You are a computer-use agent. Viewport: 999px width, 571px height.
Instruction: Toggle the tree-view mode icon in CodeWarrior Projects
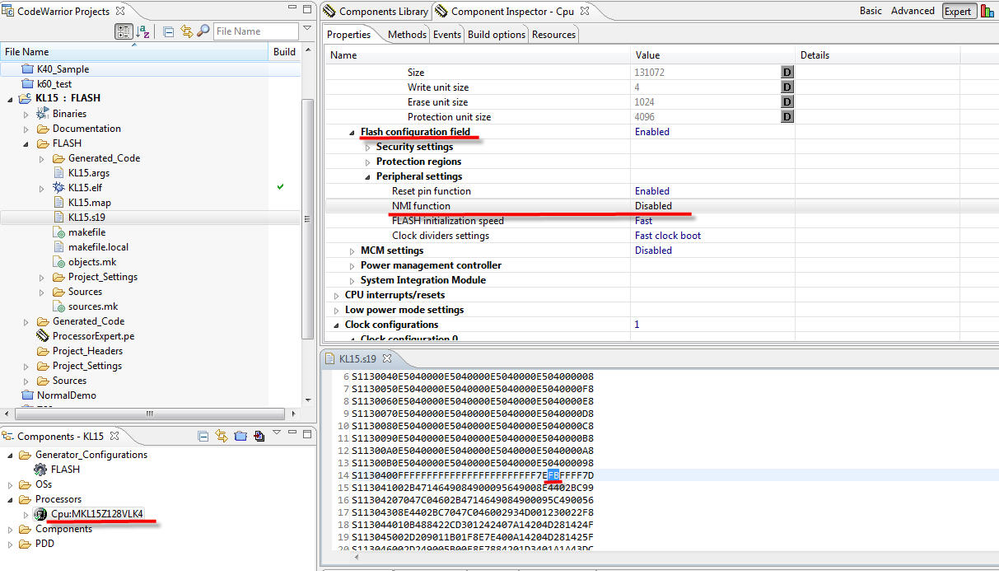(x=123, y=31)
